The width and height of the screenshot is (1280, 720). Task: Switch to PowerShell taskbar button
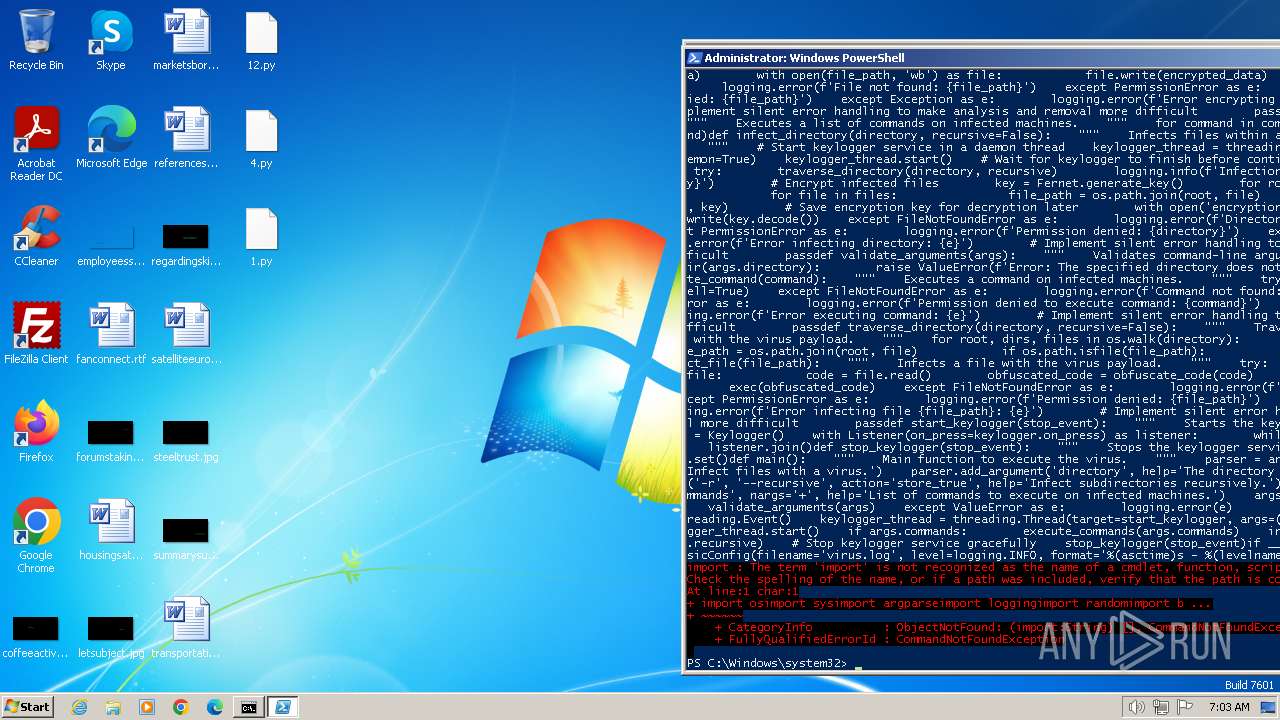coord(283,707)
